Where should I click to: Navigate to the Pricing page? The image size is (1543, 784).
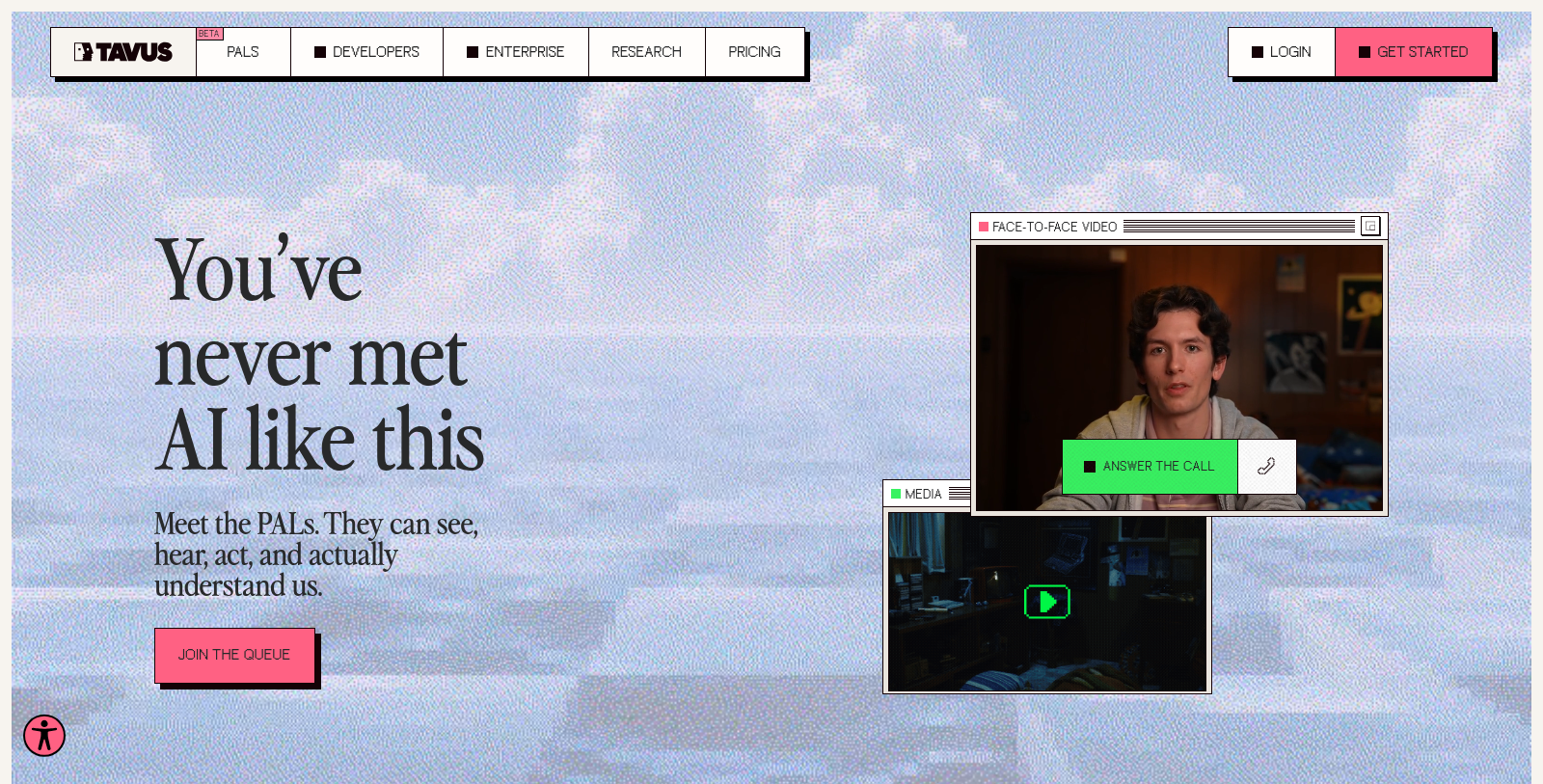[754, 52]
